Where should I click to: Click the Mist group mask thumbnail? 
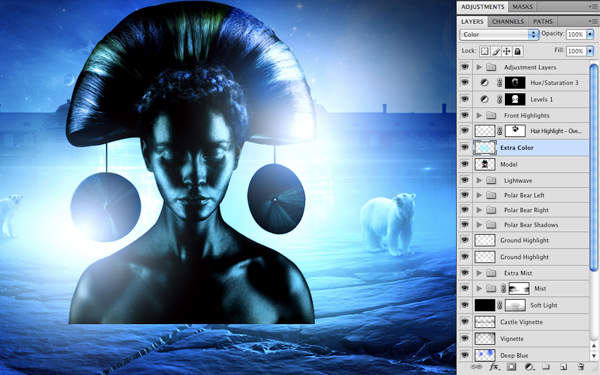519,289
